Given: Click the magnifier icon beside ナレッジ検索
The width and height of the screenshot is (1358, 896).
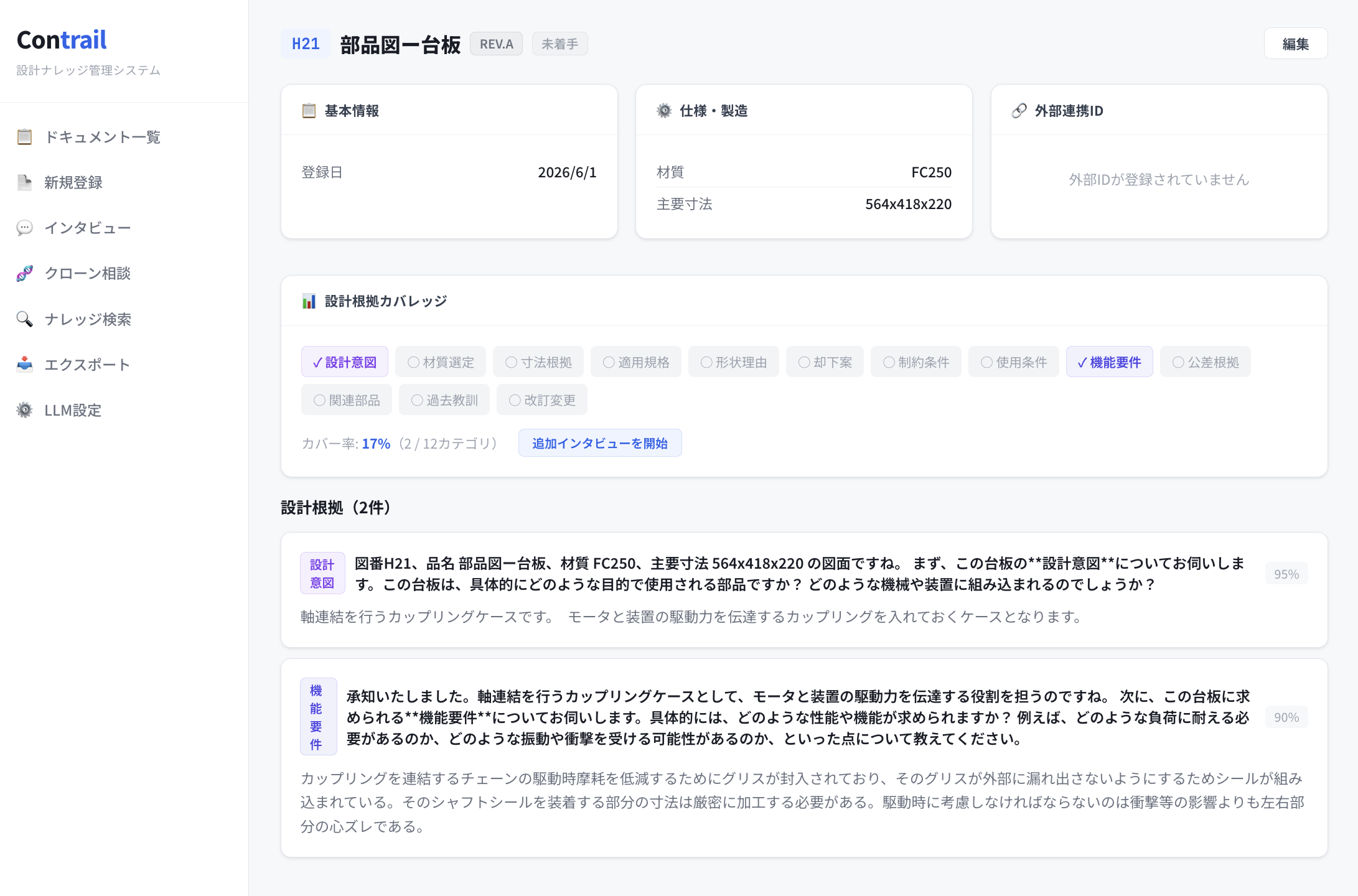Looking at the screenshot, I should pos(24,319).
